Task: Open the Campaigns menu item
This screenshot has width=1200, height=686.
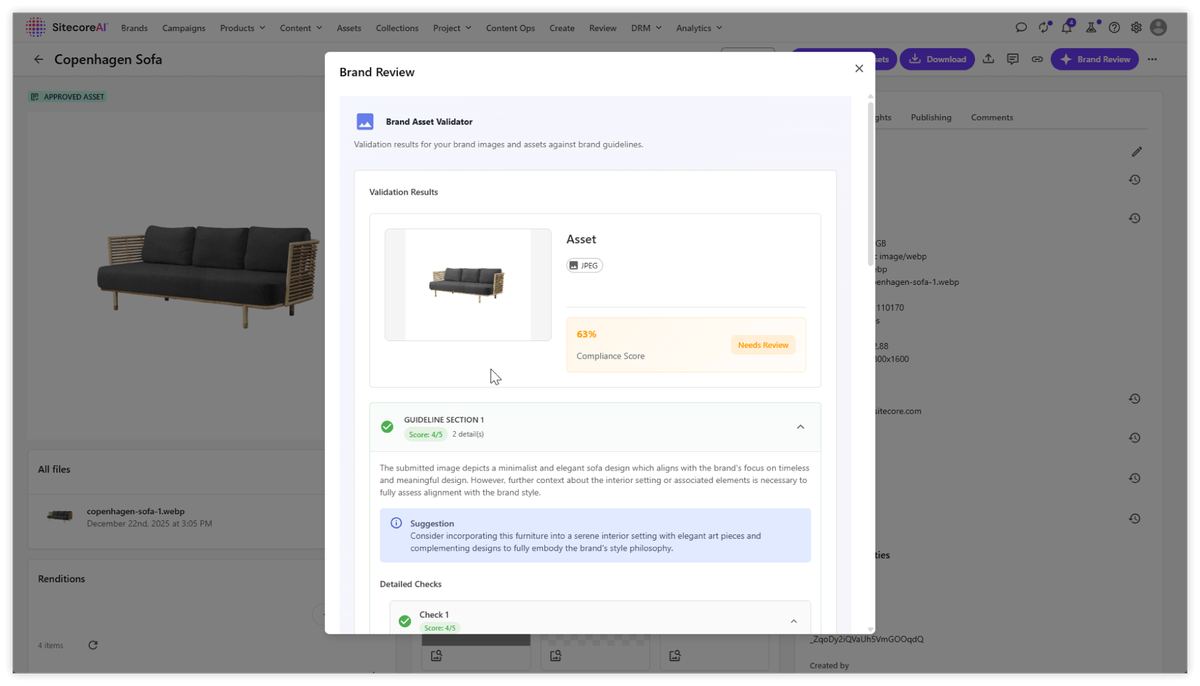Action: (x=183, y=28)
